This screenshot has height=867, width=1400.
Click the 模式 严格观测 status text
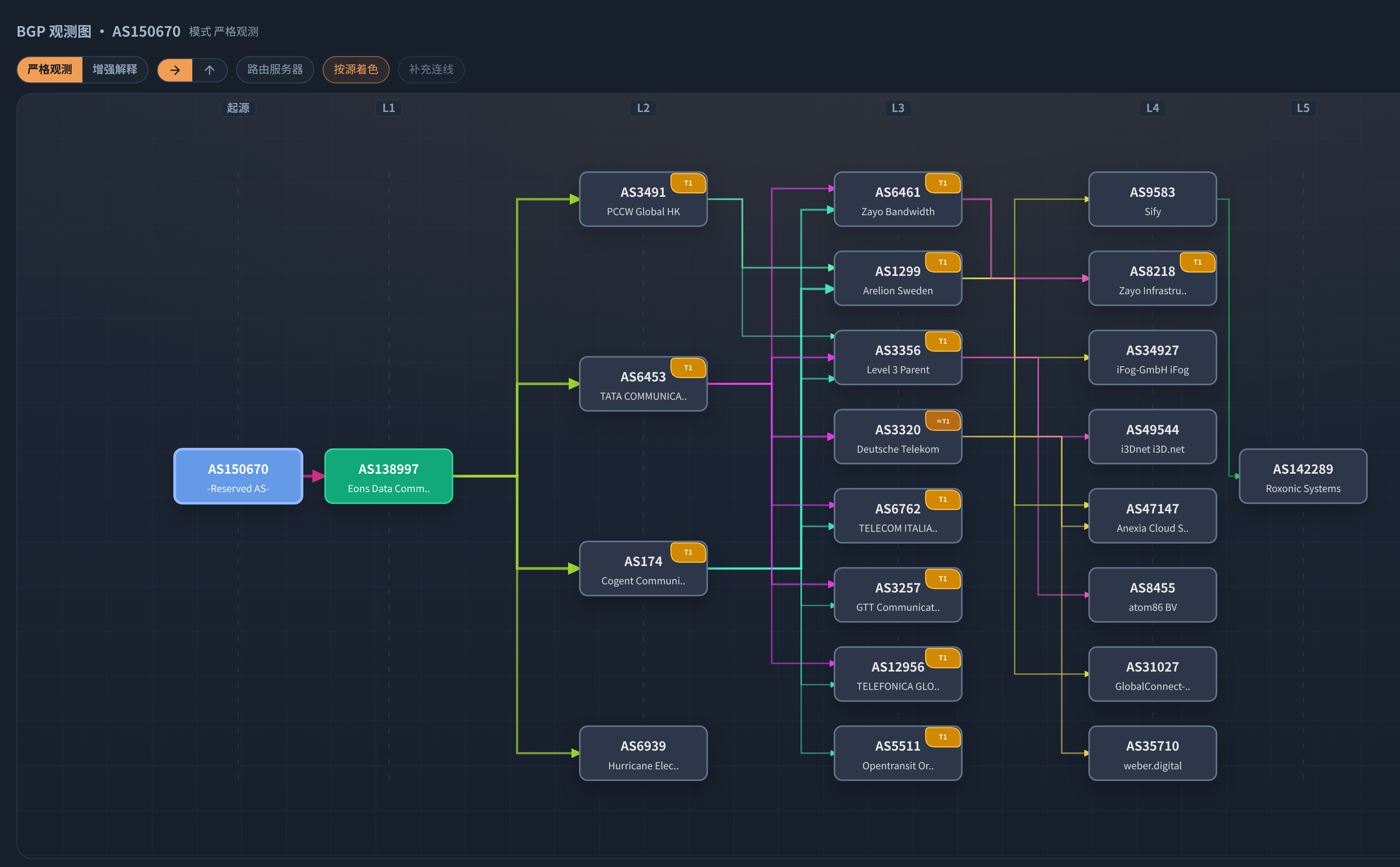[223, 32]
